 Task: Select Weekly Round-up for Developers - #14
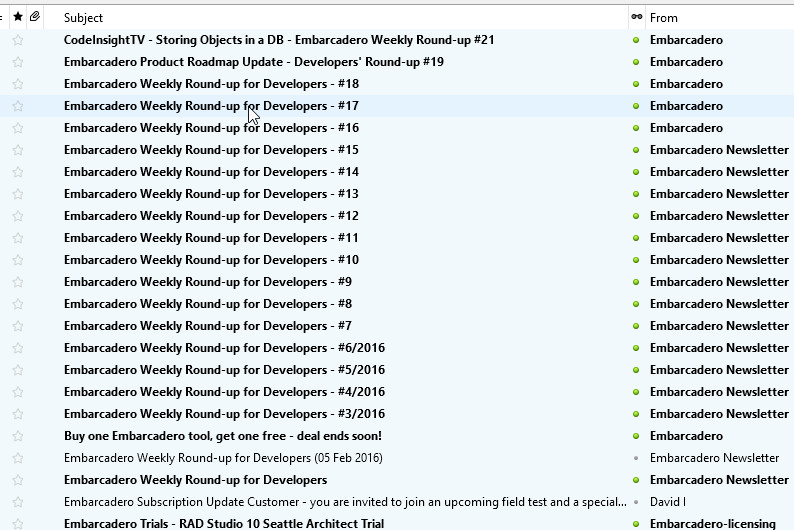tap(211, 172)
